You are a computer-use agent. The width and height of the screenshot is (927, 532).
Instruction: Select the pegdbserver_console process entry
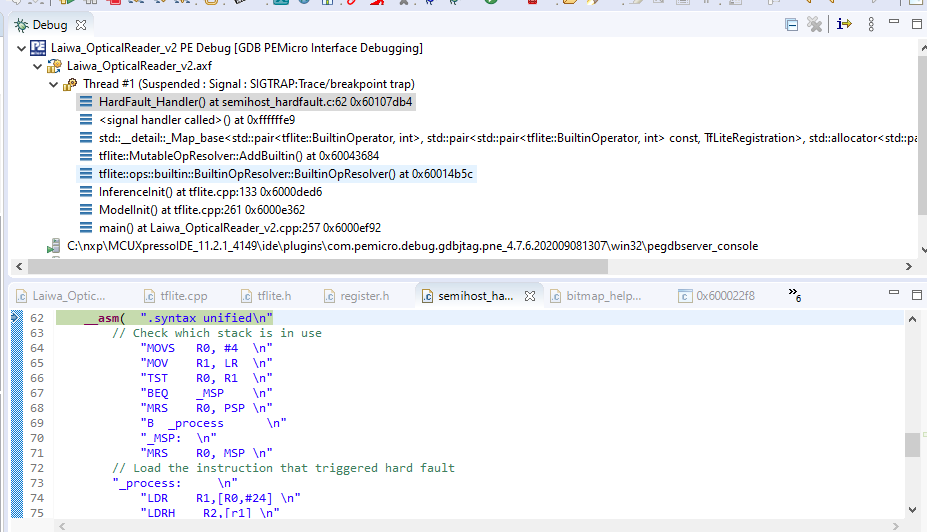tap(413, 246)
